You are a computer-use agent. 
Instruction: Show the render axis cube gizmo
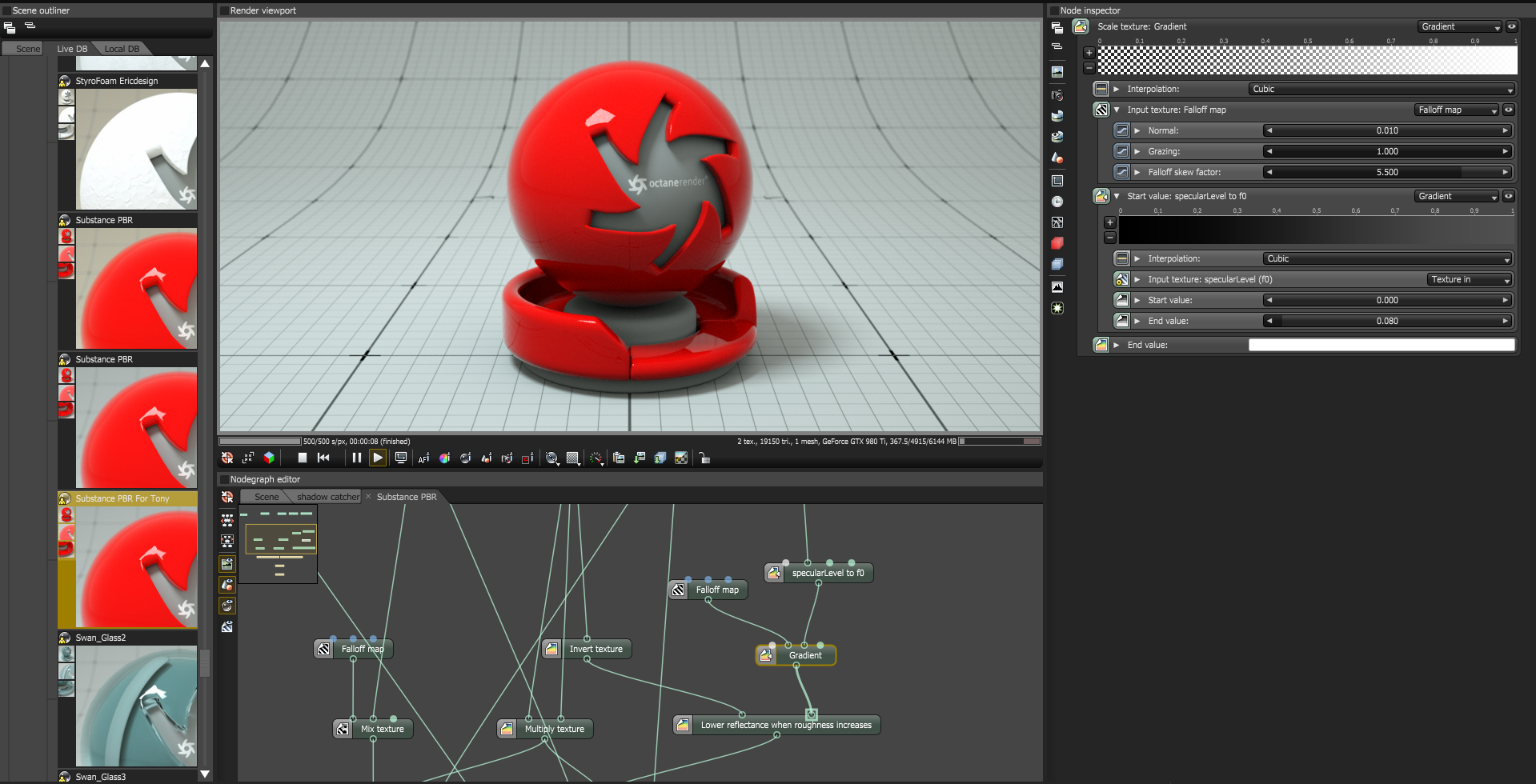pyautogui.click(x=269, y=458)
